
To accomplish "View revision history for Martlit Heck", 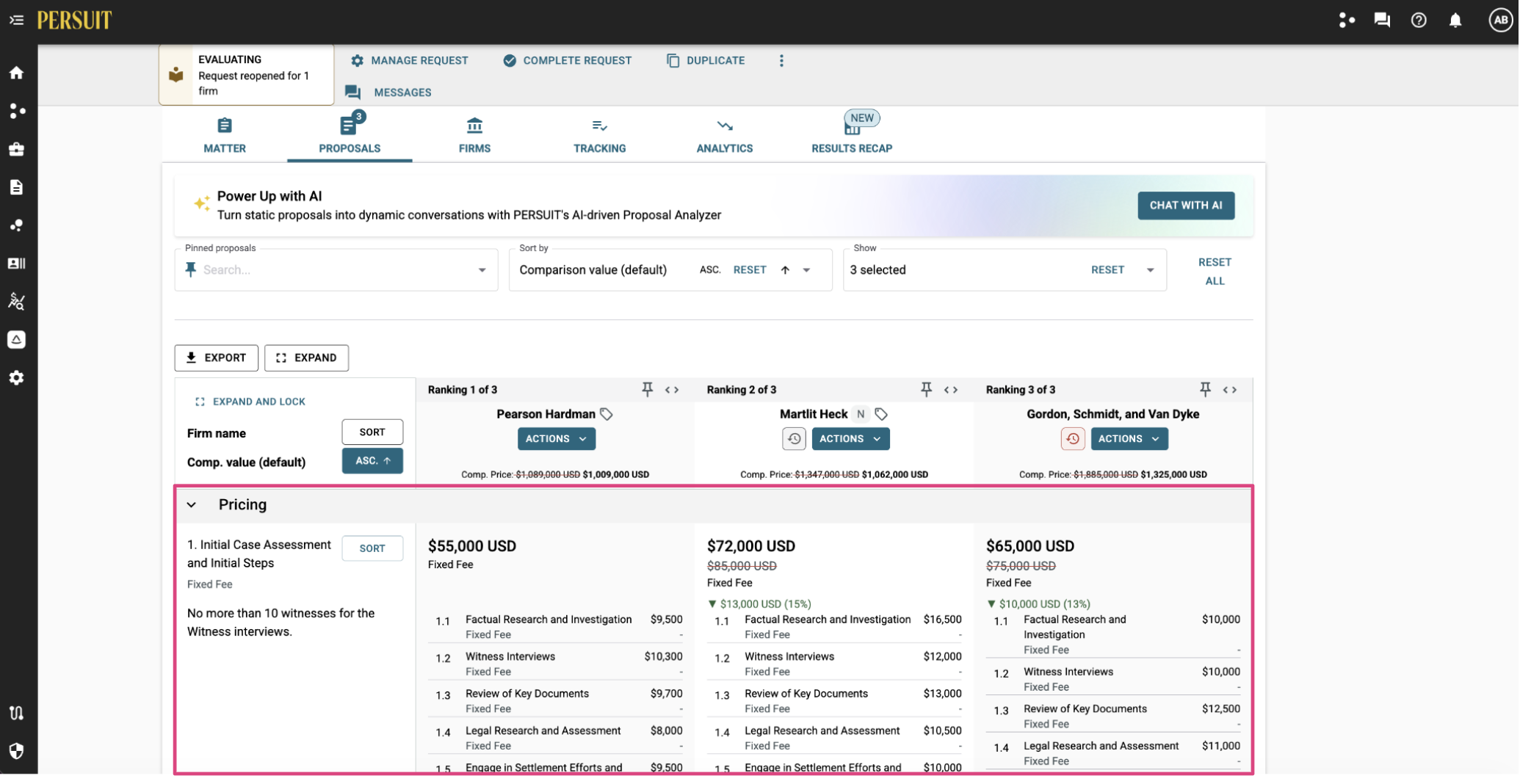I will (x=794, y=439).
